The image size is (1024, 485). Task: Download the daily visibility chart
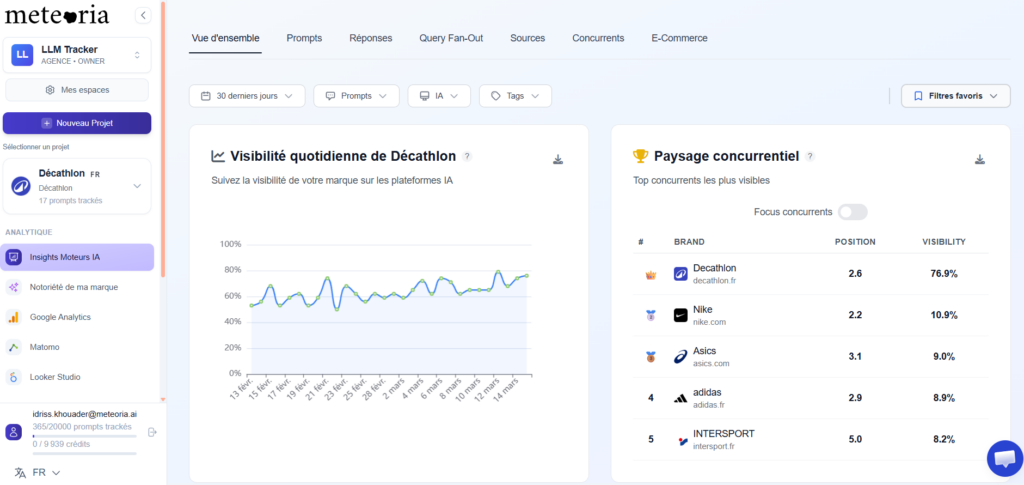(558, 159)
